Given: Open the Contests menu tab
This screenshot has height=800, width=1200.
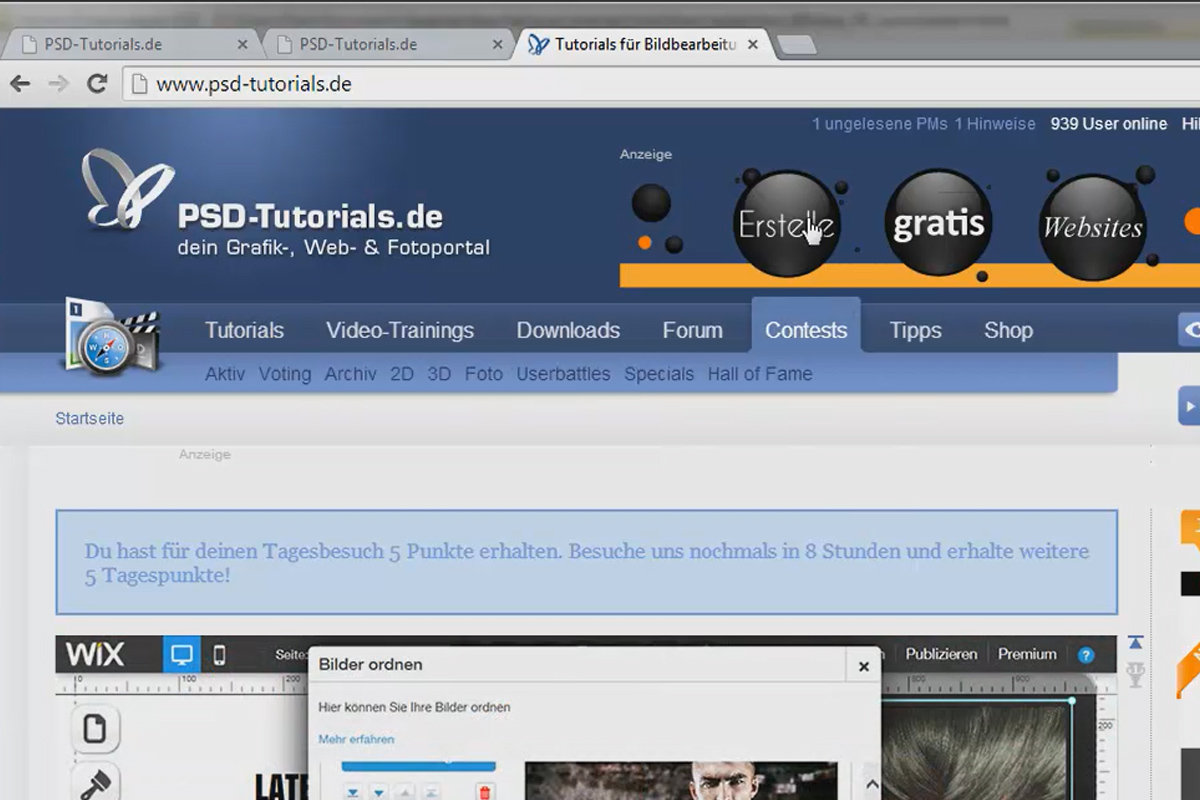Looking at the screenshot, I should click(806, 329).
